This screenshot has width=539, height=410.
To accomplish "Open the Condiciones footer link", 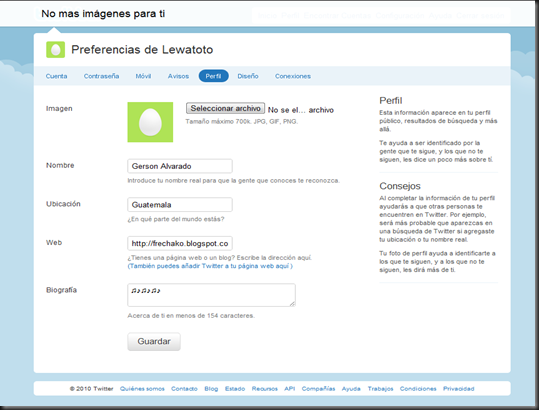I will coord(418,389).
